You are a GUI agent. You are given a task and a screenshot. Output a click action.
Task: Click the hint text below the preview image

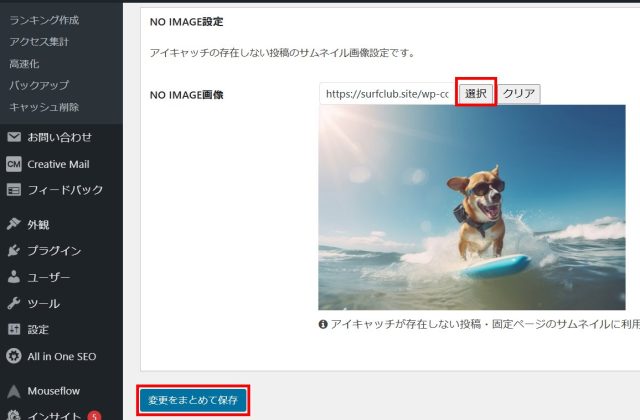pyautogui.click(x=485, y=324)
